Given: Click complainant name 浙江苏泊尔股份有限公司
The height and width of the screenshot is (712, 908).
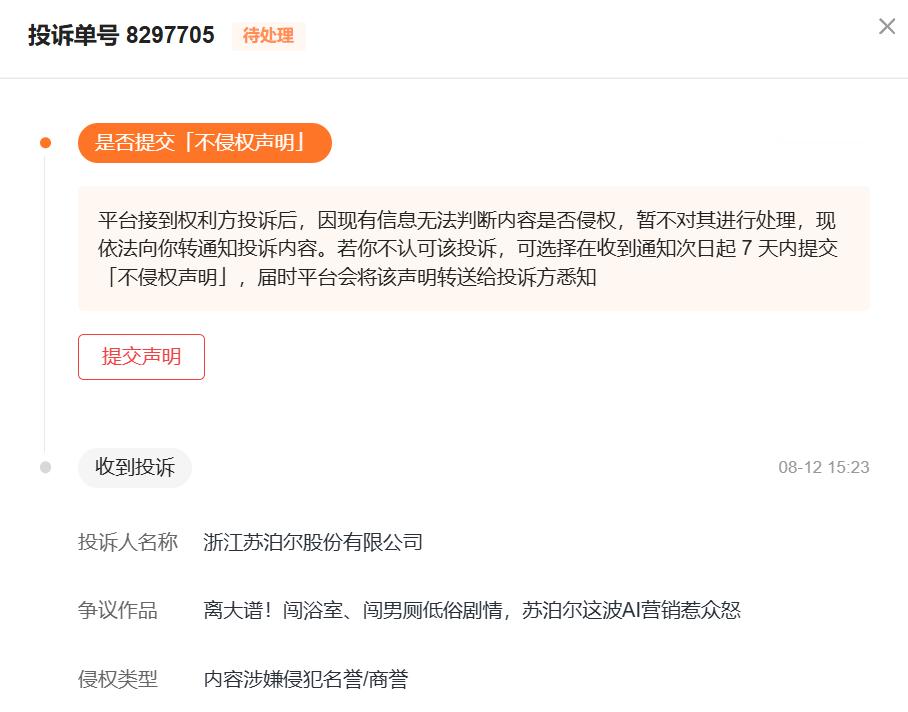Looking at the screenshot, I should click(x=313, y=542).
